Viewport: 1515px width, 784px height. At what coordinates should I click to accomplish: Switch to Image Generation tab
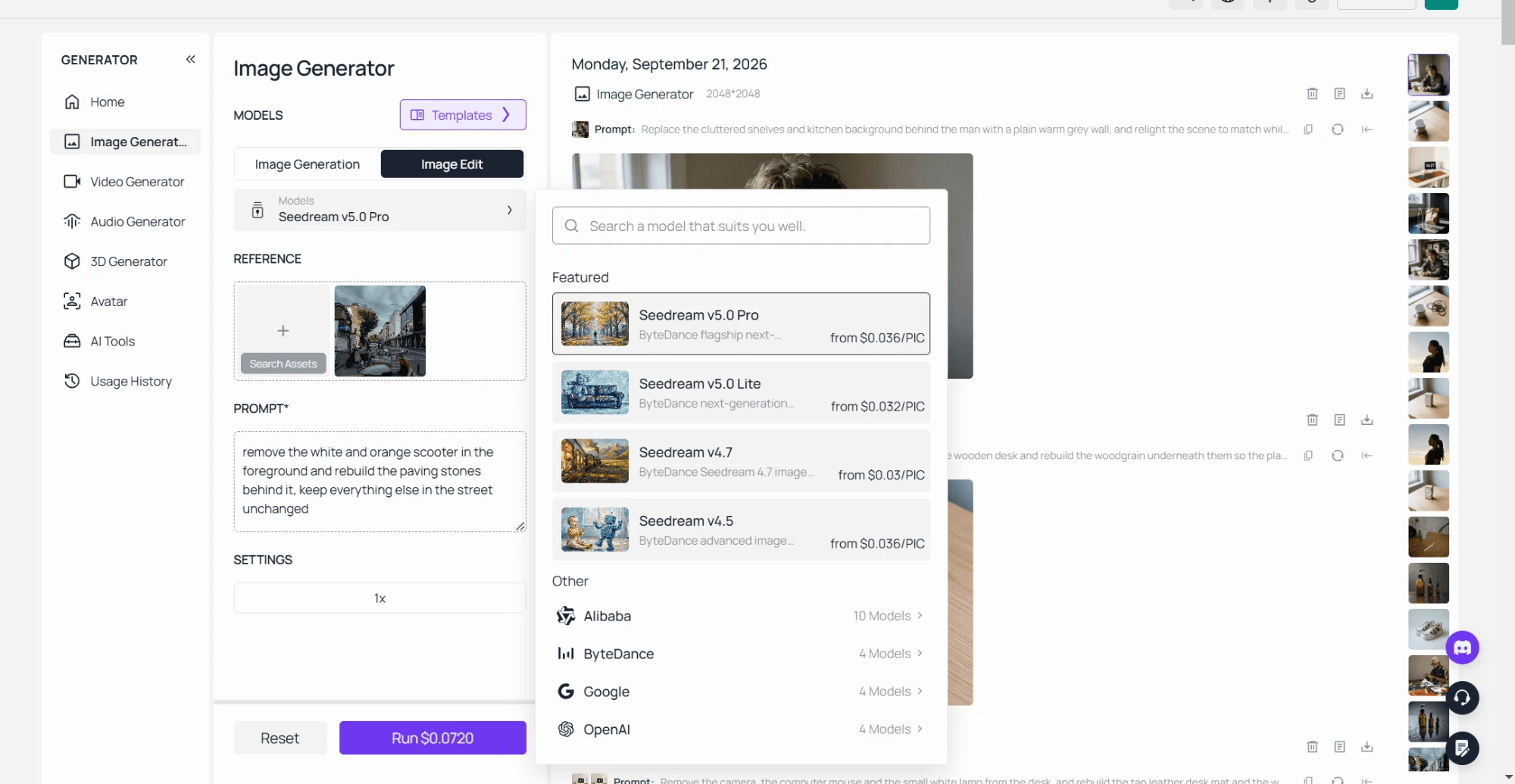point(307,164)
